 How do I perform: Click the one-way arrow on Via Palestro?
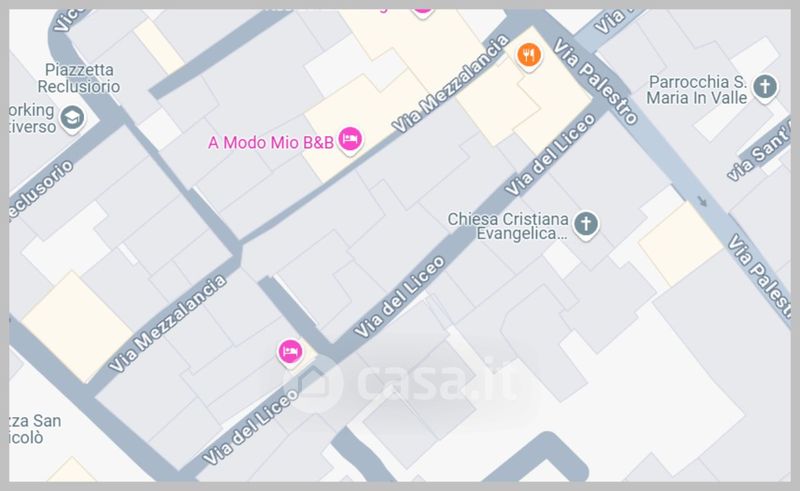[703, 202]
